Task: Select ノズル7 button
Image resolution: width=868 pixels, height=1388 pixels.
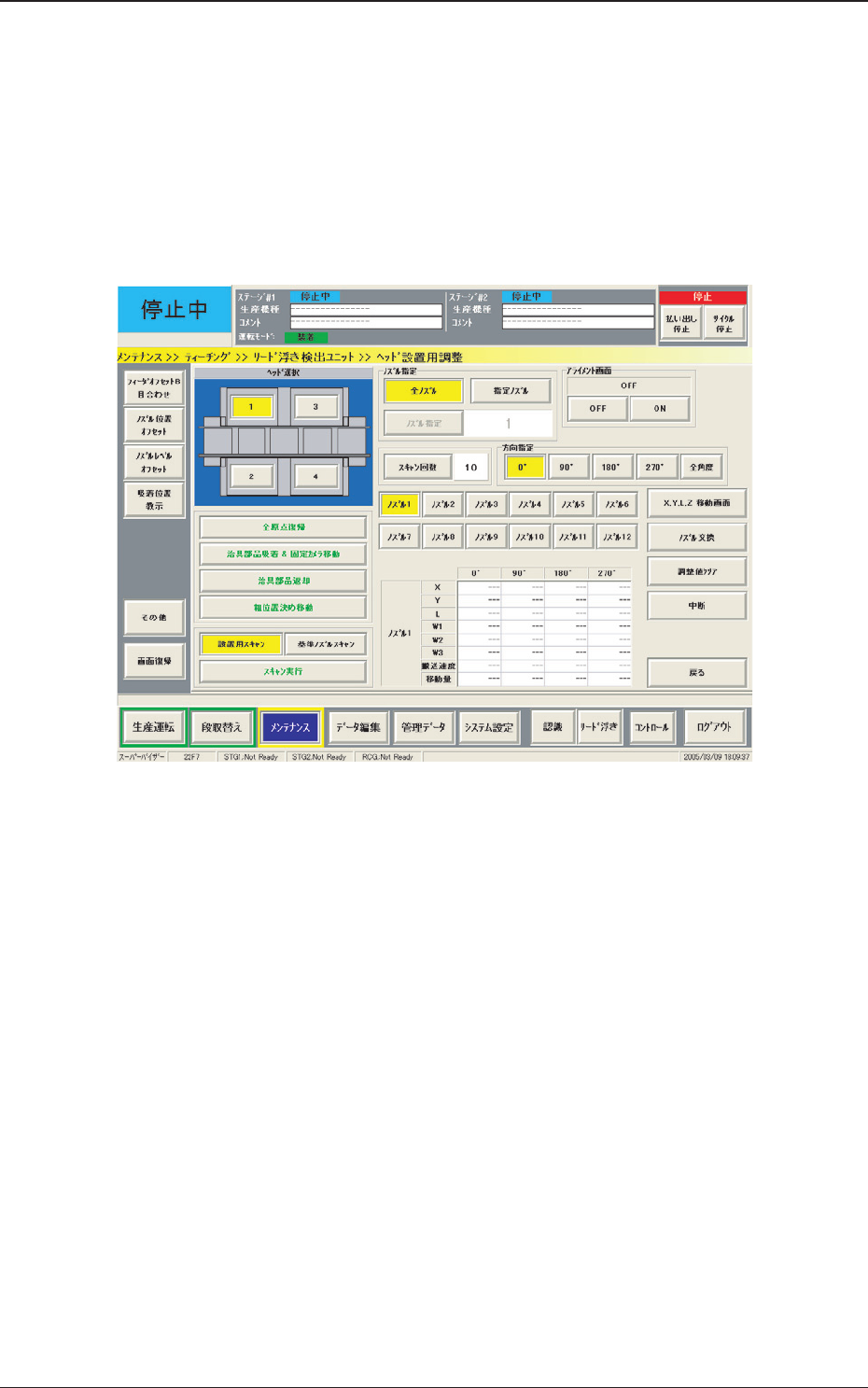Action: [x=399, y=537]
